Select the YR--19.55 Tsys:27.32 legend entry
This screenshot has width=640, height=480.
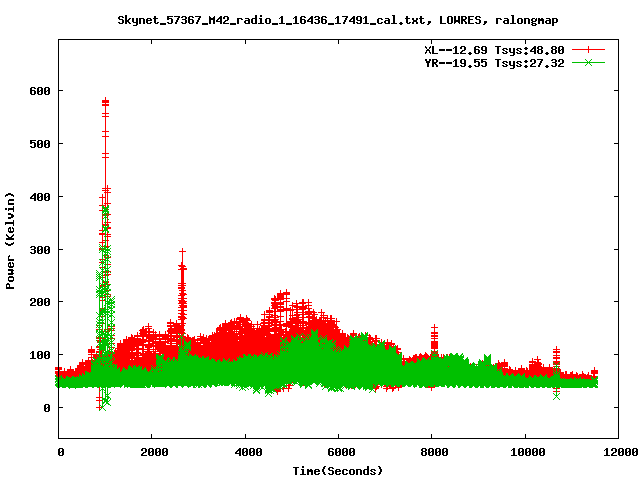click(494, 63)
